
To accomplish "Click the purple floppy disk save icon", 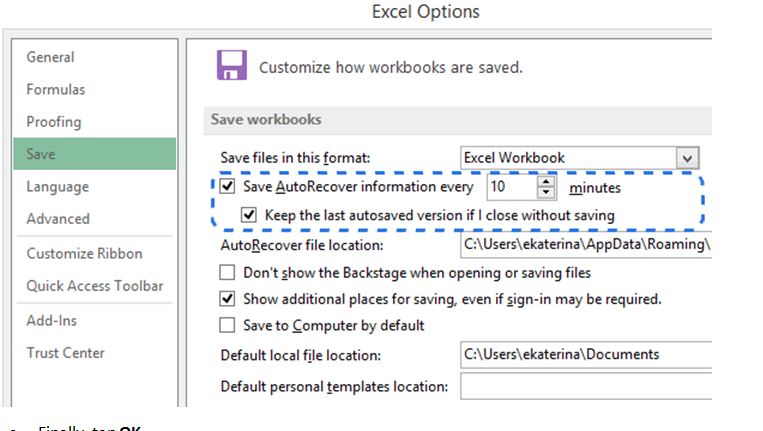I will [x=232, y=65].
